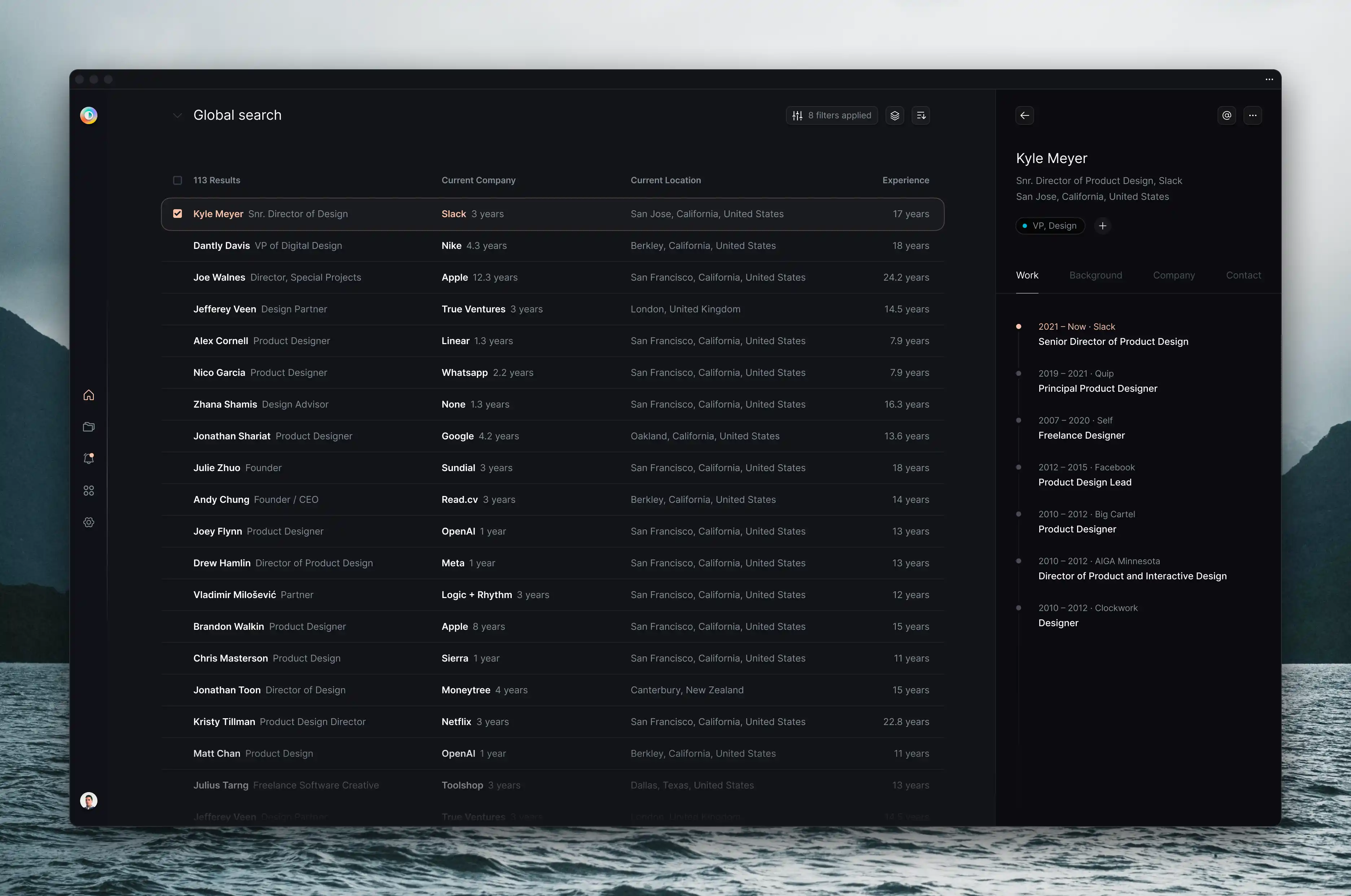This screenshot has height=896, width=1351.
Task: Select the Chris Masterson row
Action: (552, 658)
